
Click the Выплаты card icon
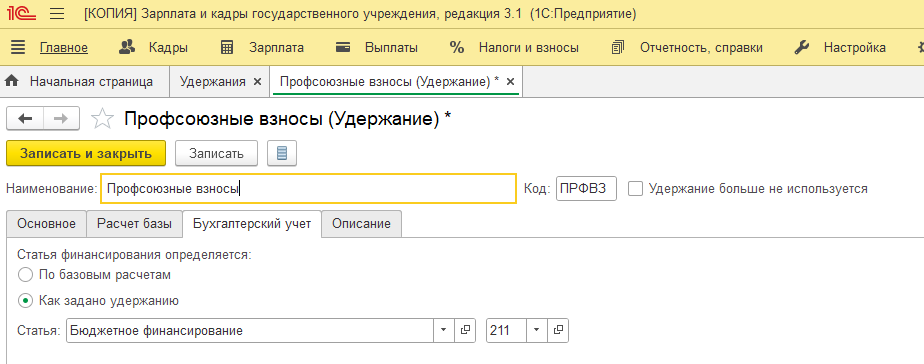point(343,48)
